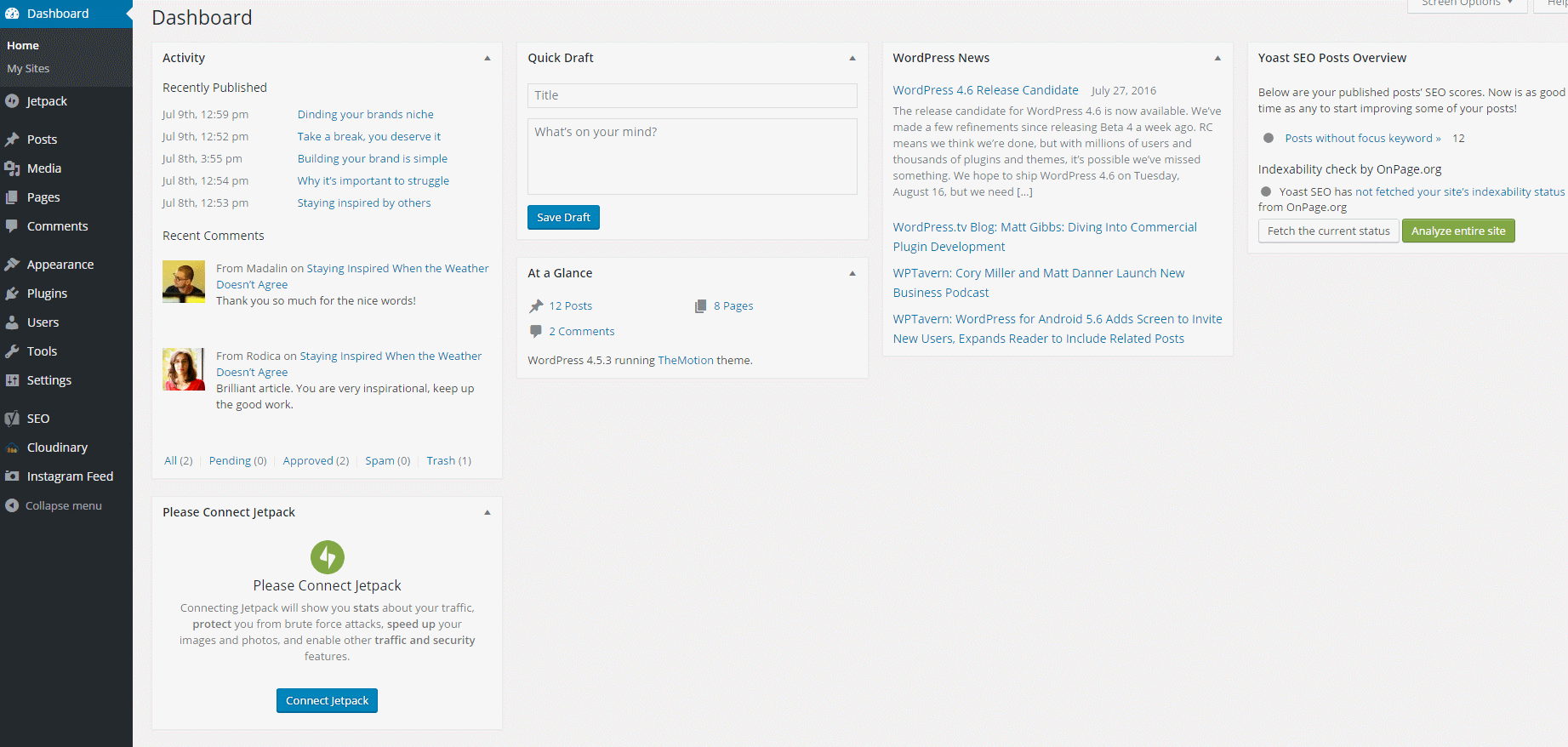
Task: Click the Settings icon in sidebar
Action: point(12,380)
